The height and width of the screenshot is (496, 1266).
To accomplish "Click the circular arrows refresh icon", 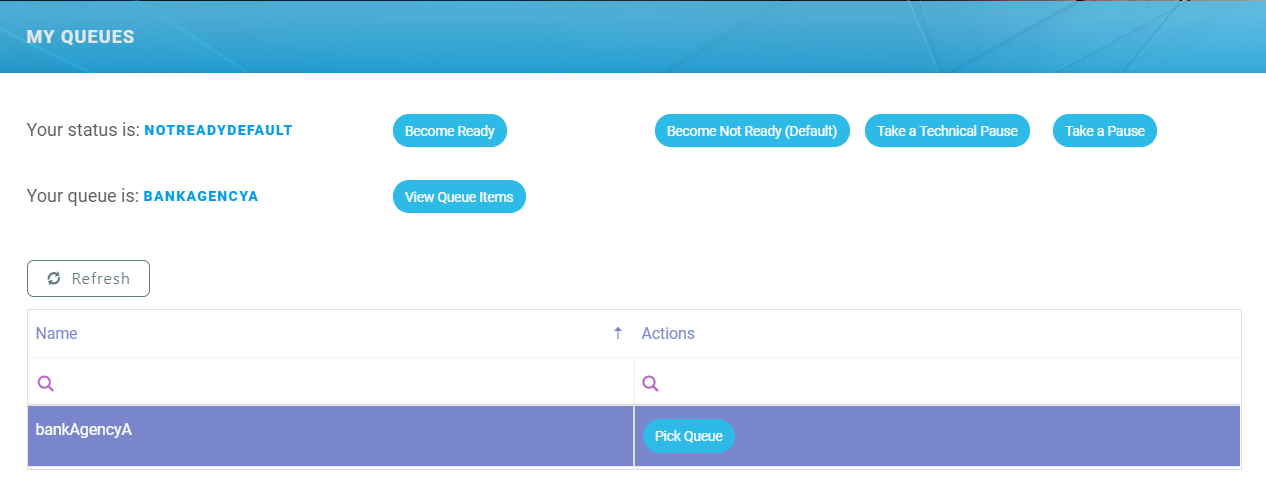I will click(x=54, y=279).
